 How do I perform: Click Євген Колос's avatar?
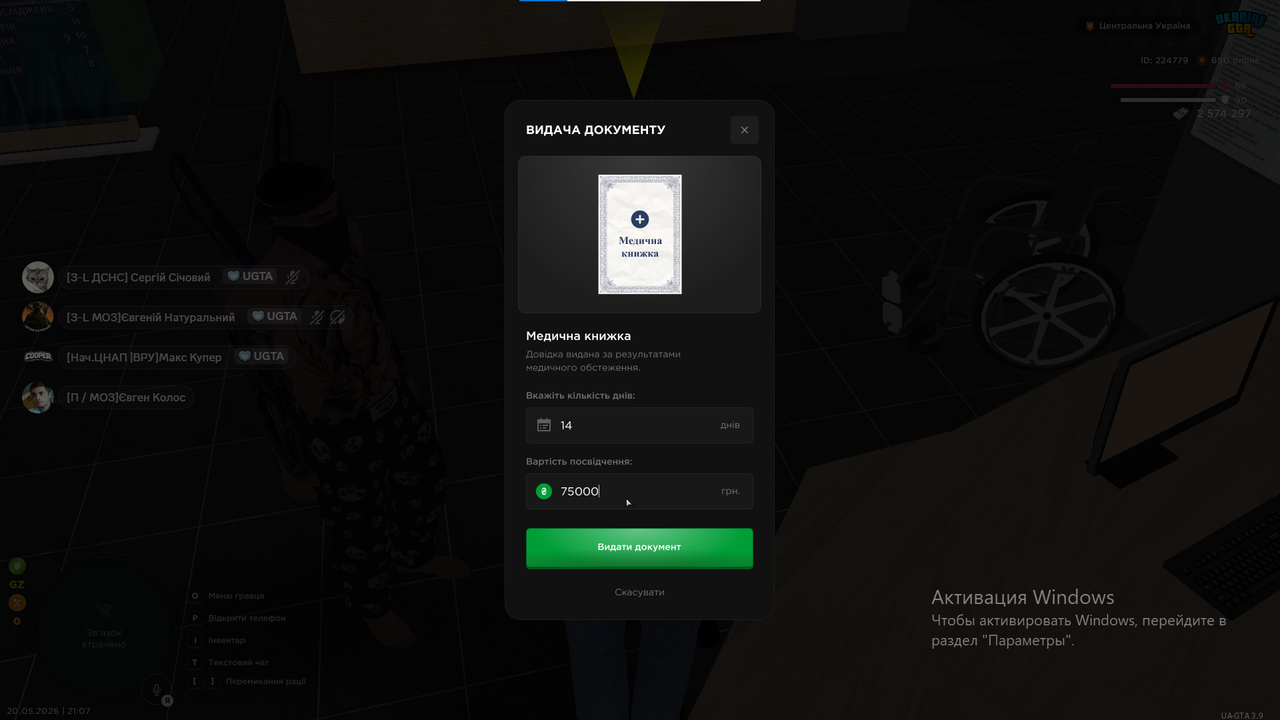click(x=38, y=397)
